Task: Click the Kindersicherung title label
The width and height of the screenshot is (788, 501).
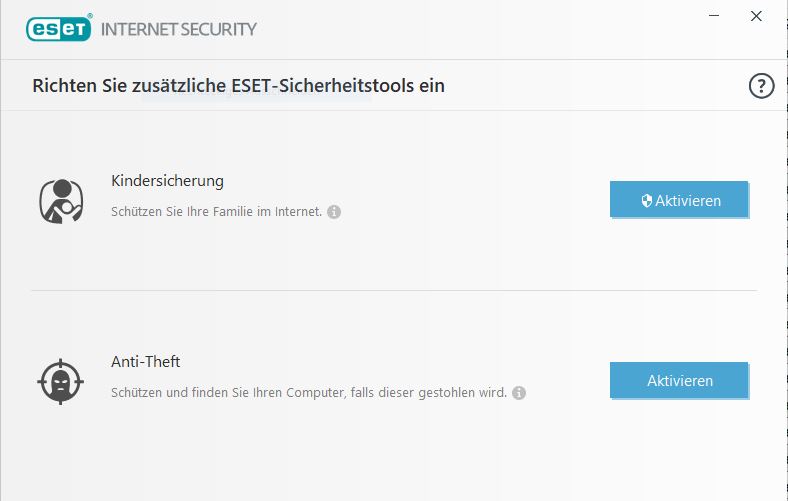Action: click(167, 181)
